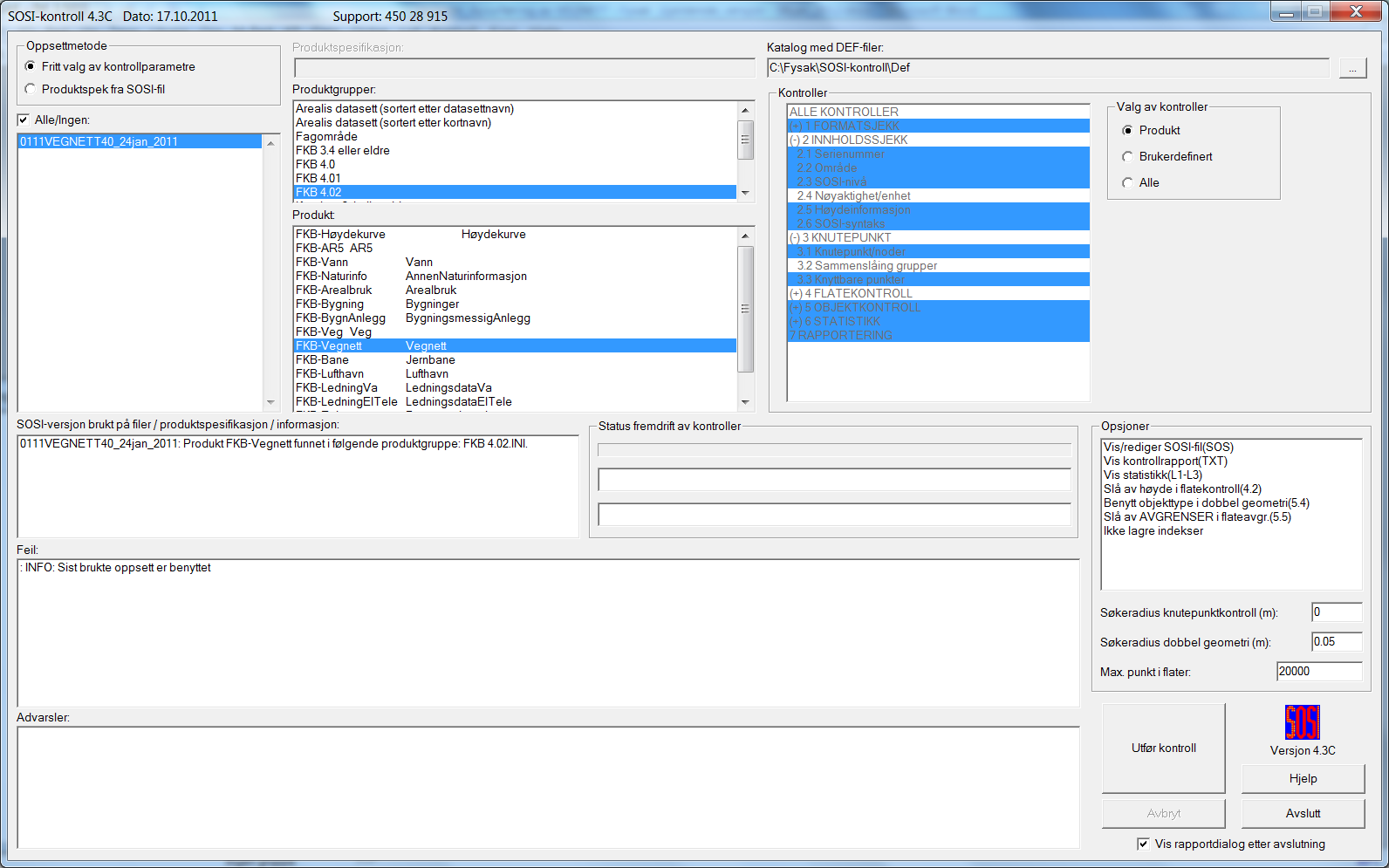Open Hjelp button

click(x=1303, y=778)
